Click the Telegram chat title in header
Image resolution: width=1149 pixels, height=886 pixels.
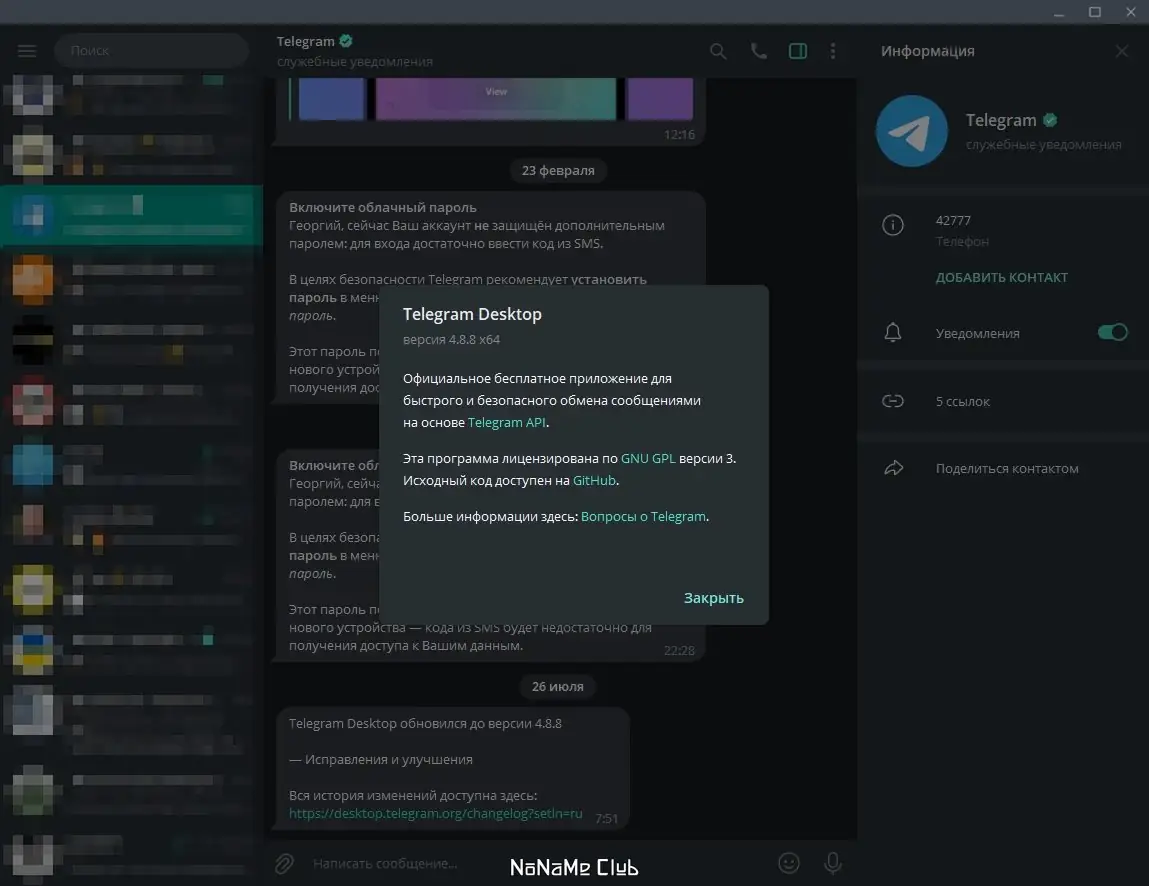(306, 42)
